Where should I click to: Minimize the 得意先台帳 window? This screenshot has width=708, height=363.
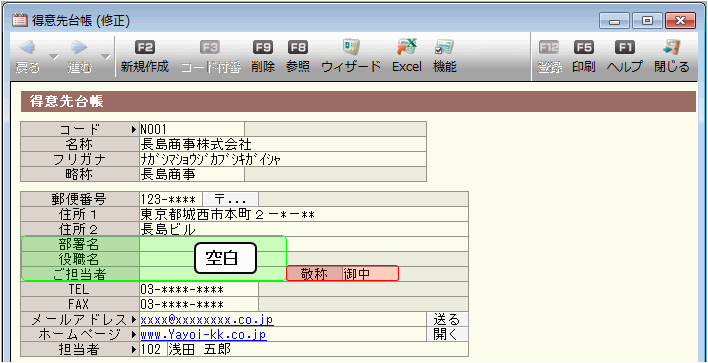click(x=615, y=20)
